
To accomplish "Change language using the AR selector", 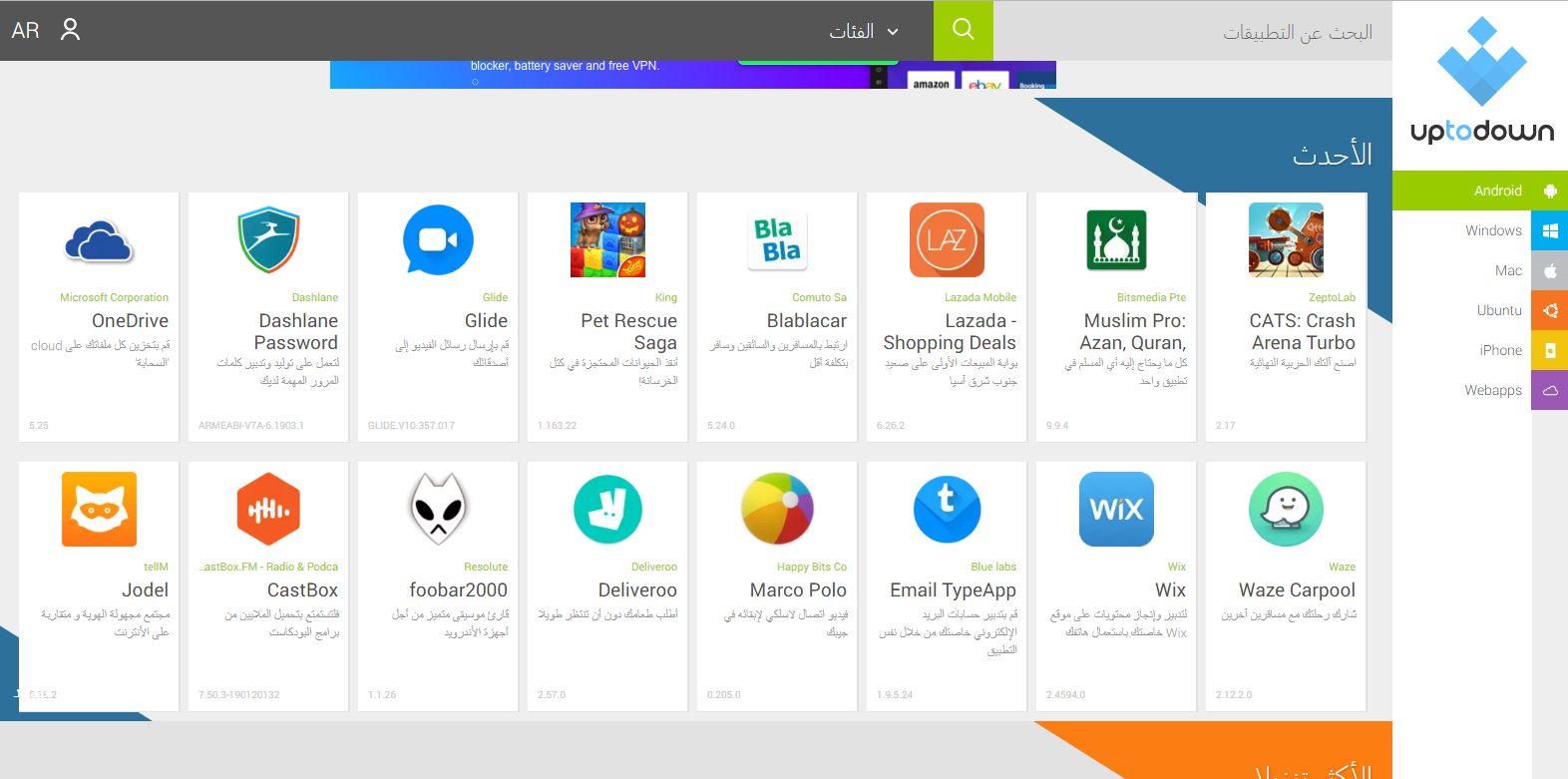I will pos(26,30).
